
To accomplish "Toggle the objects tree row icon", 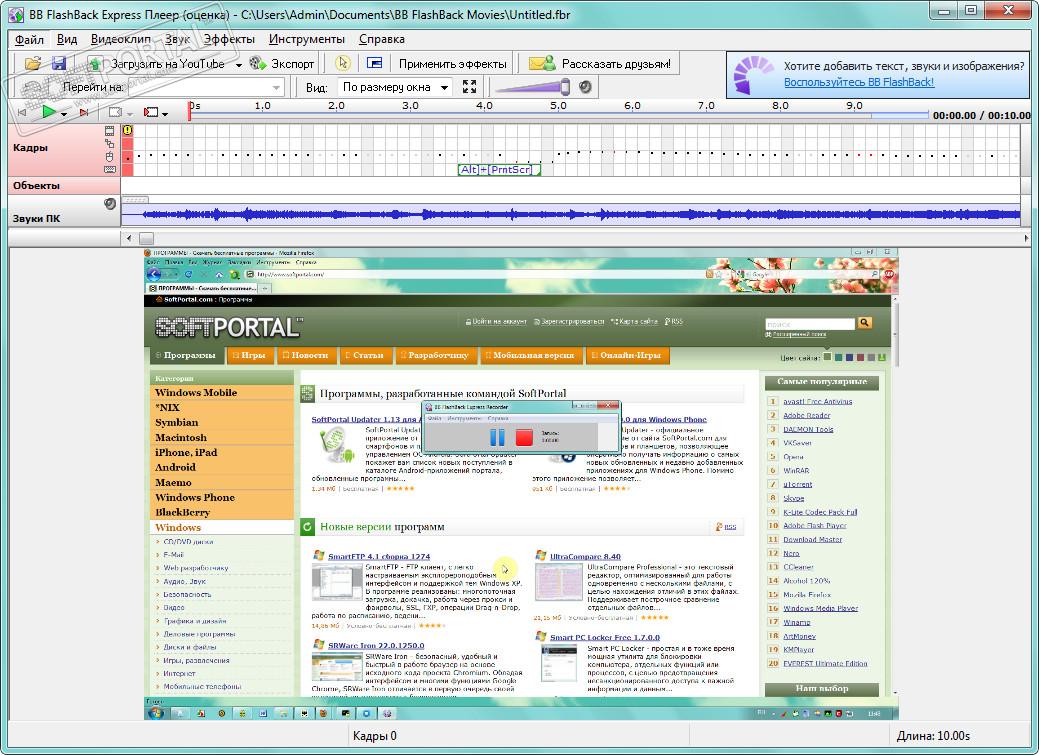I will (x=109, y=143).
